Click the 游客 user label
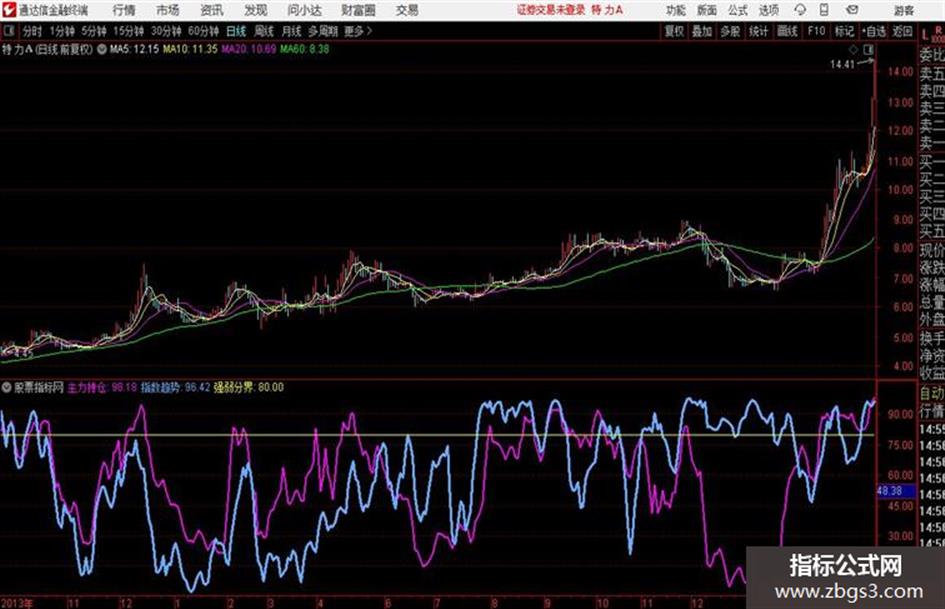The height and width of the screenshot is (609, 945). point(903,10)
